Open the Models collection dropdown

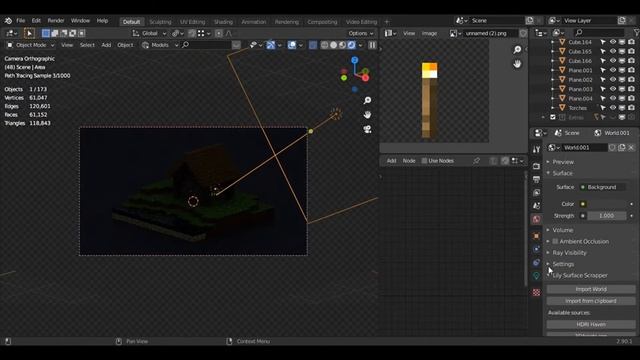160,45
